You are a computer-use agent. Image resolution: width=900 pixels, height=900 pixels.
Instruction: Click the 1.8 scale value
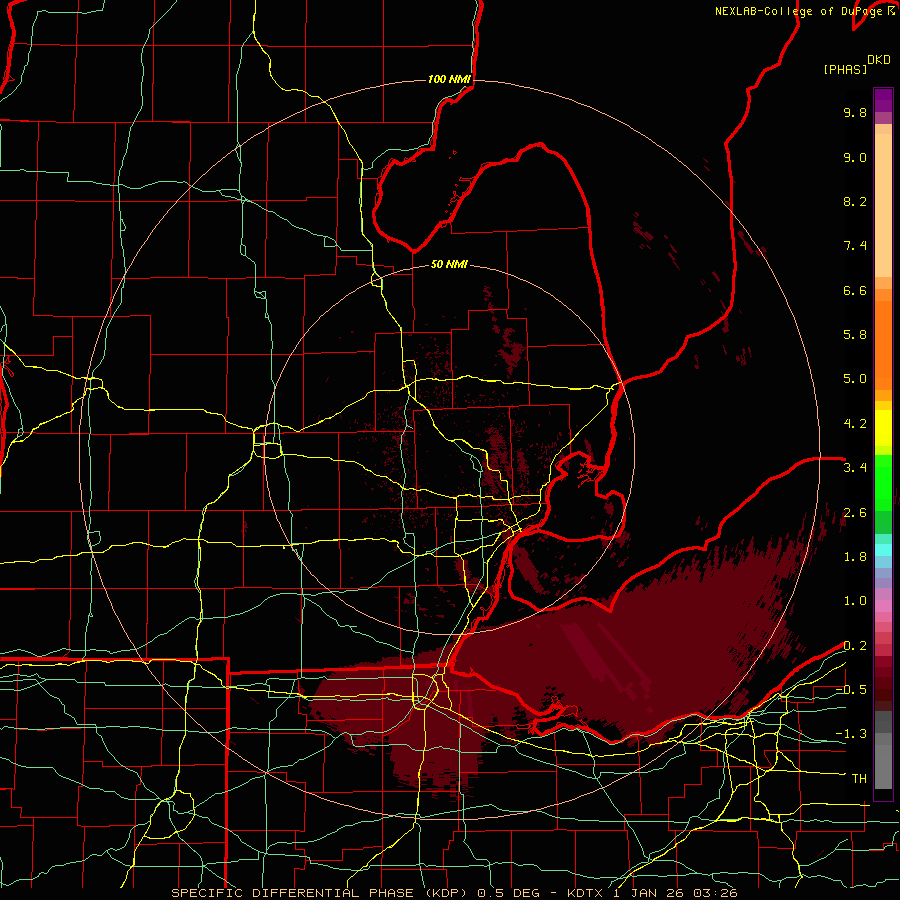855,557
